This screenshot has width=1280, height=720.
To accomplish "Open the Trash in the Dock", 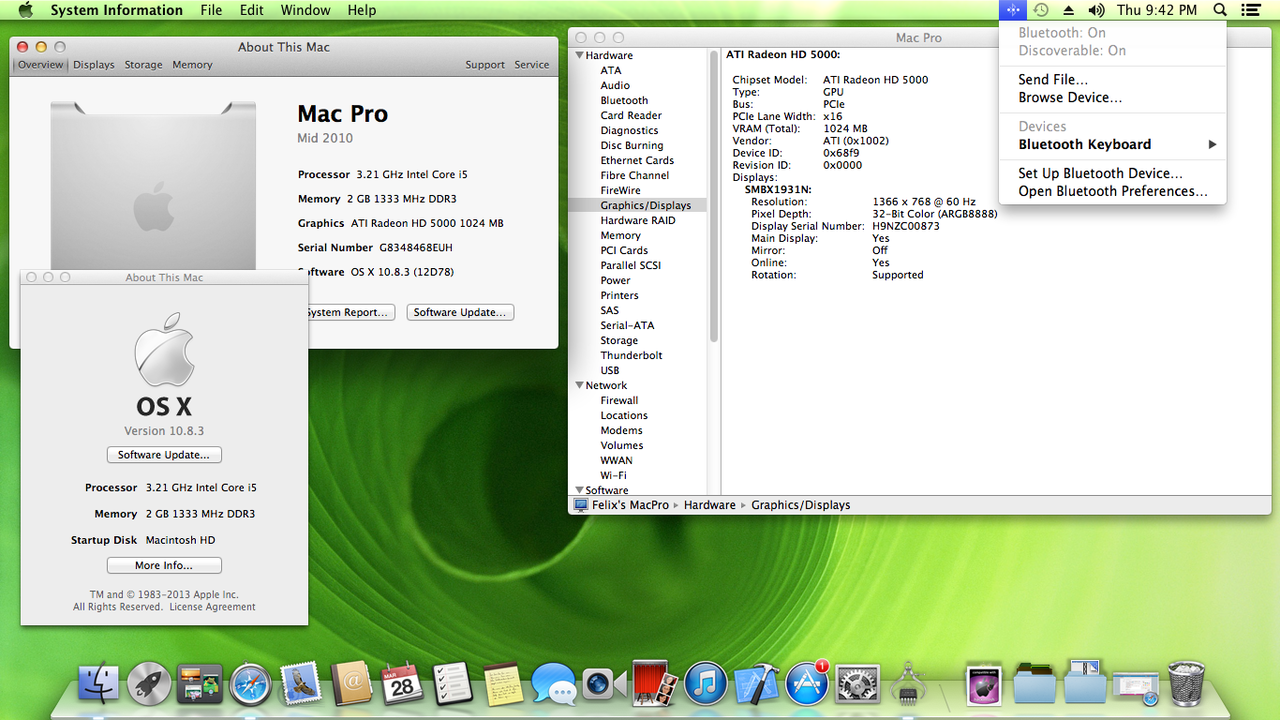I will click(x=1186, y=683).
